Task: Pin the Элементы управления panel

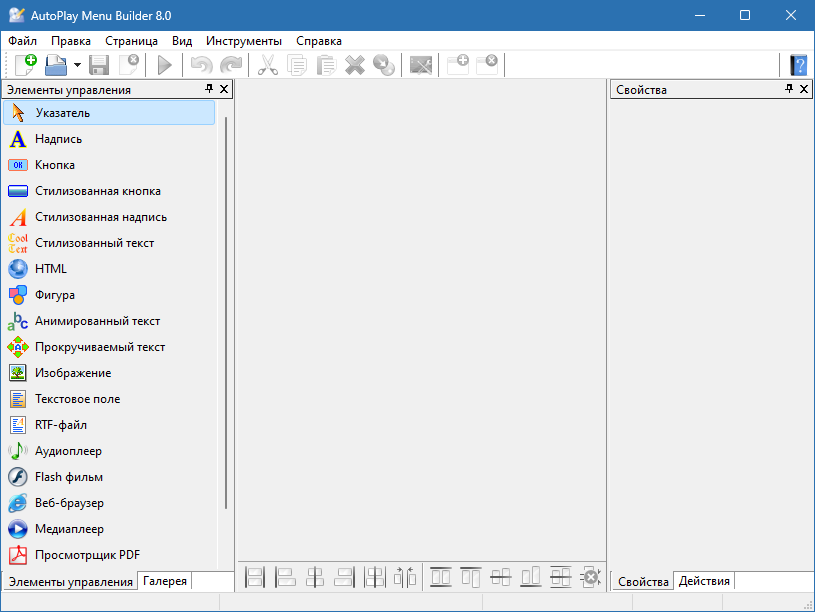Action: 209,89
